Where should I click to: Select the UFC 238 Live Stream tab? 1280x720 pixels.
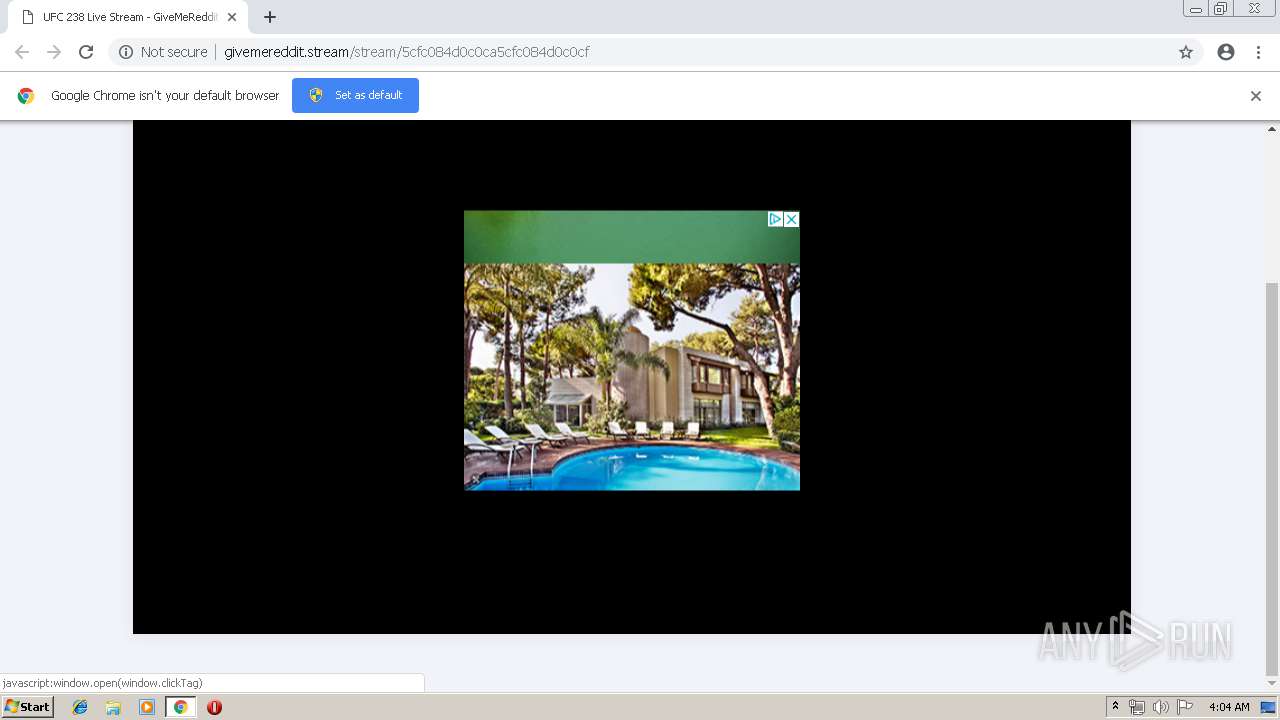pos(128,17)
